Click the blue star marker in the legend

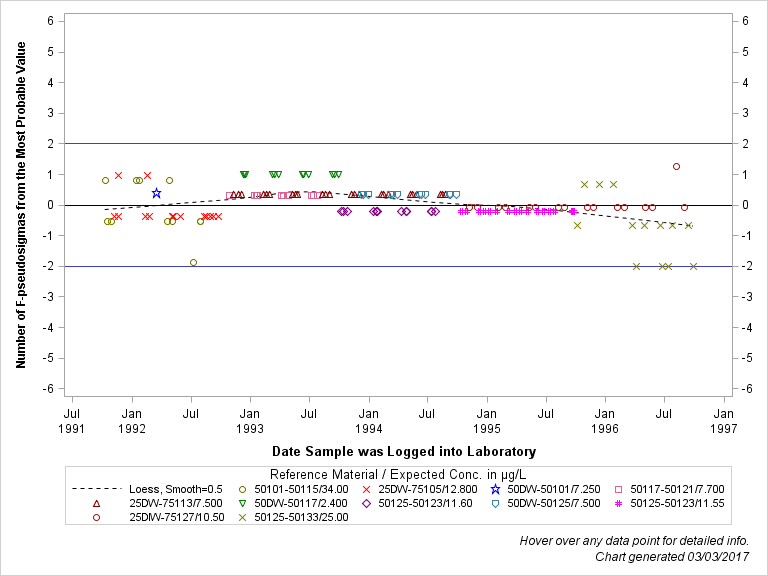[495, 489]
